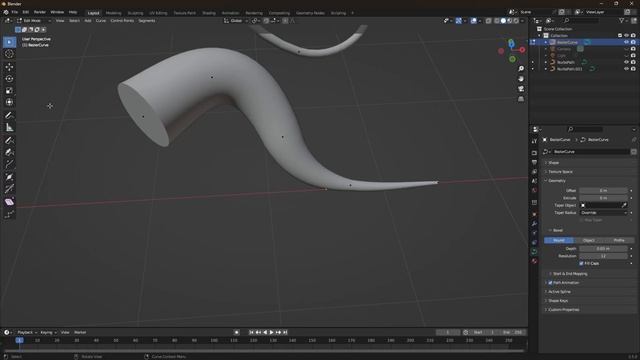
Task: Choose the Move tool
Action: 9,67
